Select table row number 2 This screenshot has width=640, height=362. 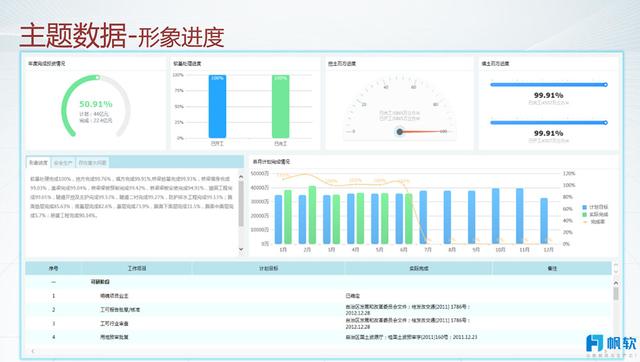click(318, 310)
